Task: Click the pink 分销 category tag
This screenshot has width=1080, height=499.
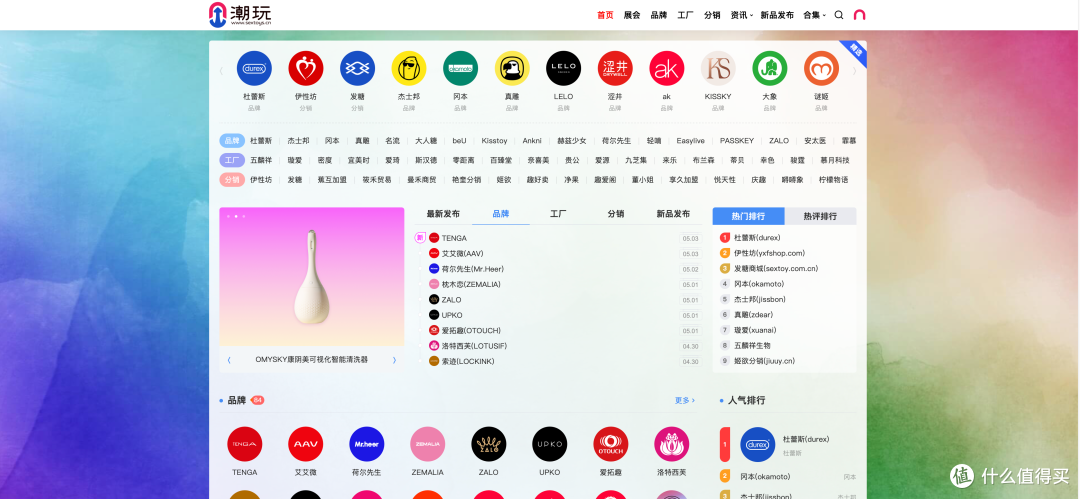Action: pos(232,179)
